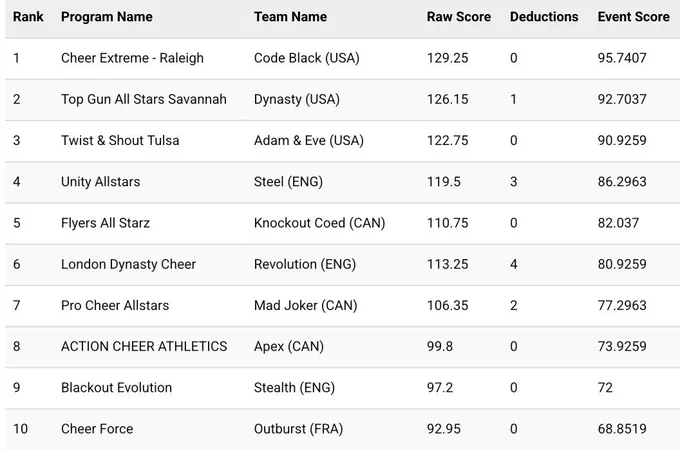Image resolution: width=680 pixels, height=455 pixels.
Task: Click Top Gun All Stars Savannah program
Action: pos(144,99)
